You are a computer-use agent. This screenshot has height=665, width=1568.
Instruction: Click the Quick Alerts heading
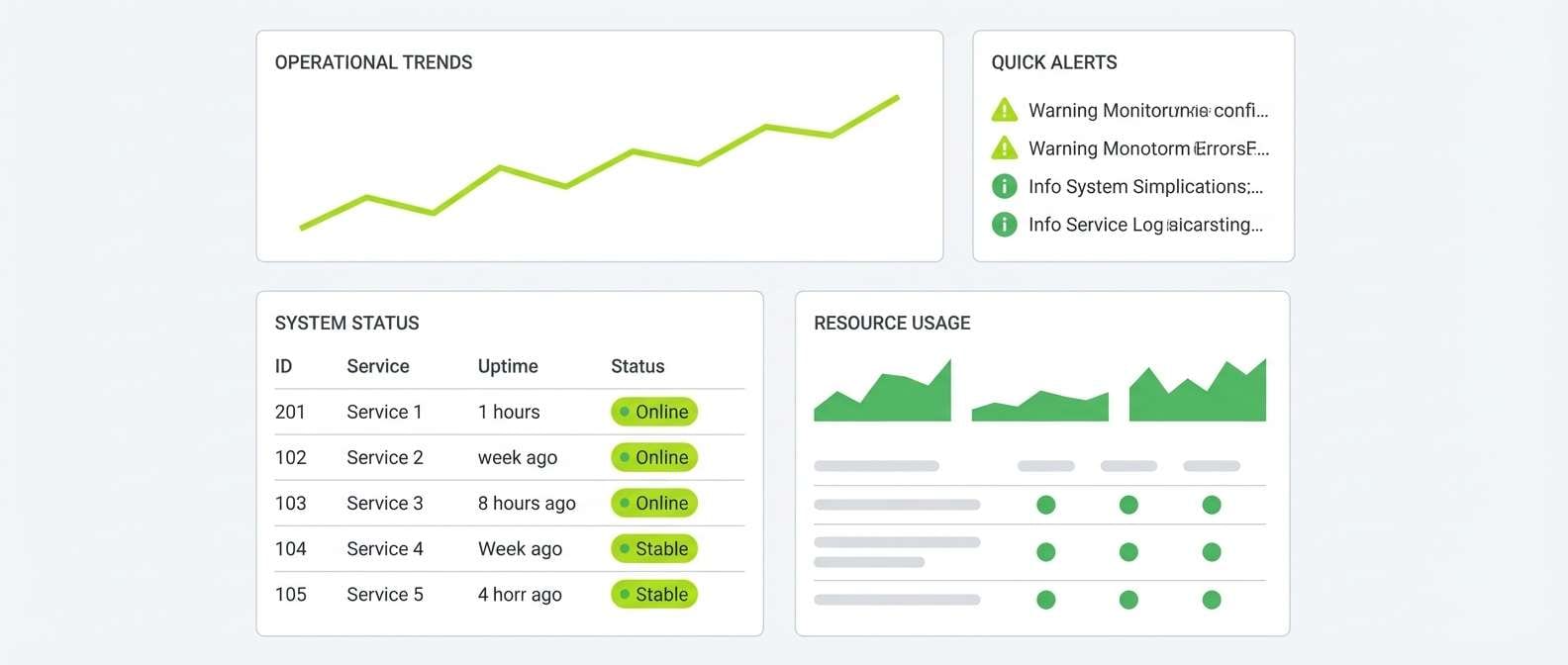1054,62
